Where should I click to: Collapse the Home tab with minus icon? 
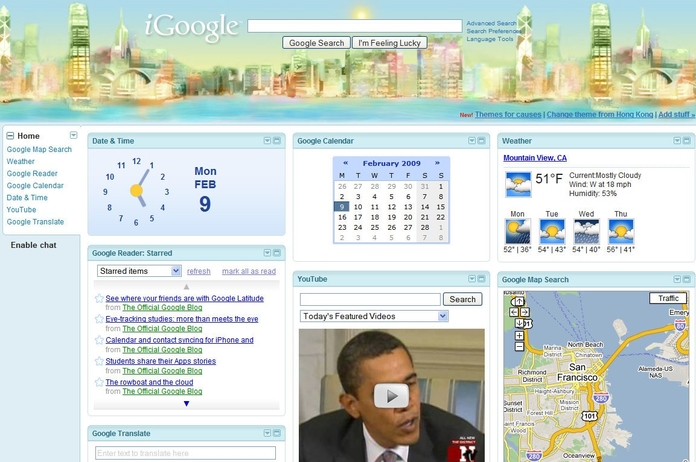[10, 136]
